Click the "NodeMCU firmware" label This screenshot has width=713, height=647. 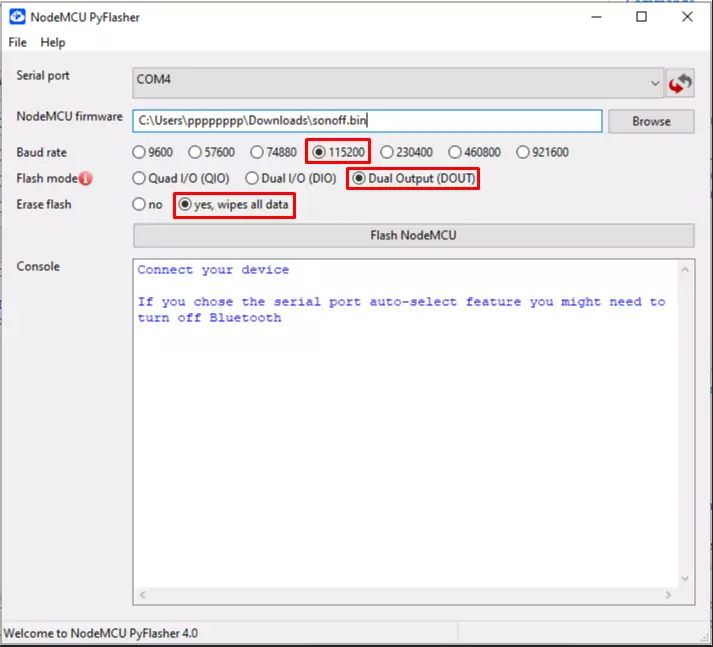pyautogui.click(x=70, y=117)
